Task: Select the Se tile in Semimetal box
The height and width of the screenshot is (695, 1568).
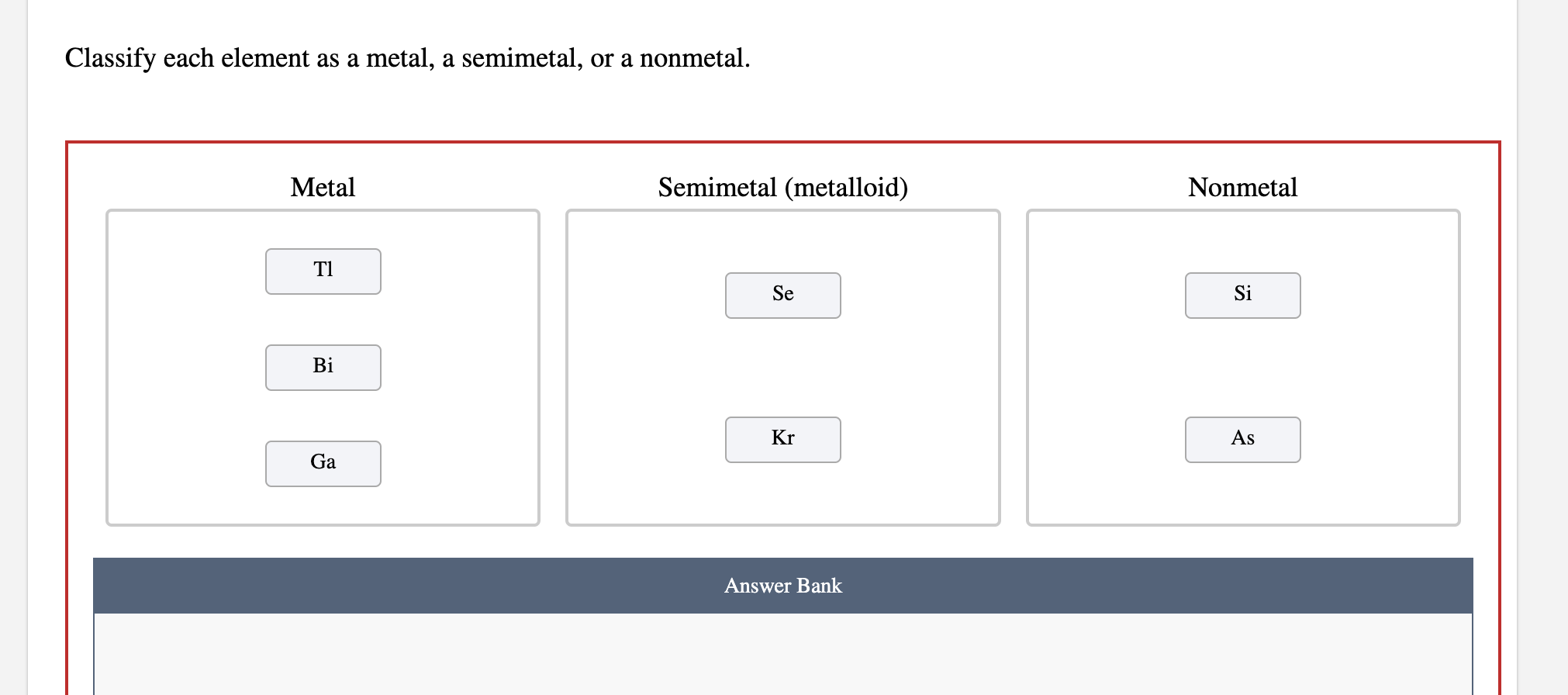Action: coord(782,295)
